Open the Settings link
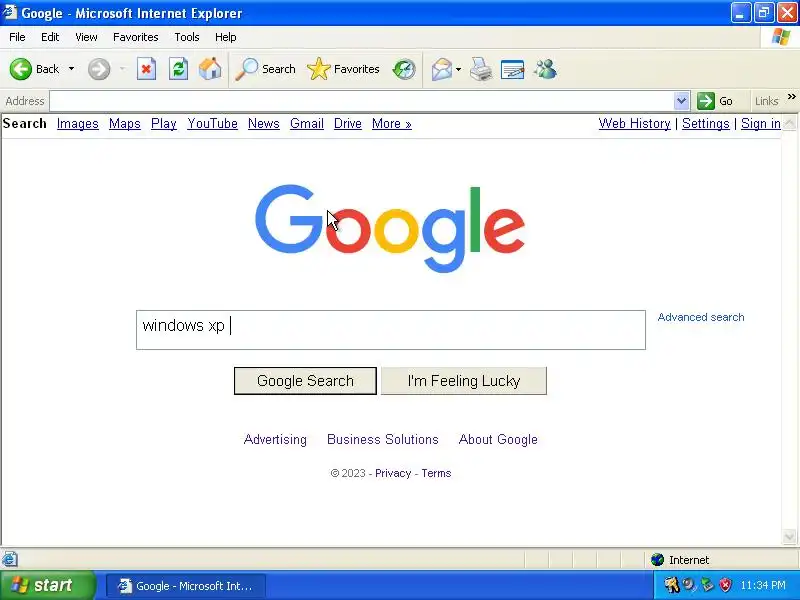Screen dimensions: 800x600 pos(706,124)
